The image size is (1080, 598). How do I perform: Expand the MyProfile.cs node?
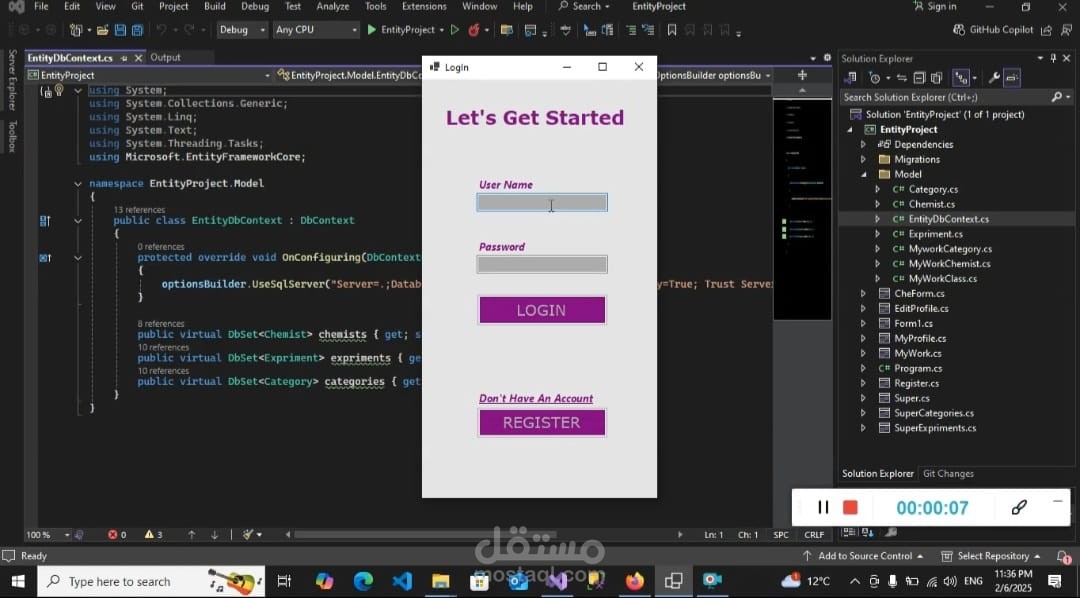click(863, 338)
